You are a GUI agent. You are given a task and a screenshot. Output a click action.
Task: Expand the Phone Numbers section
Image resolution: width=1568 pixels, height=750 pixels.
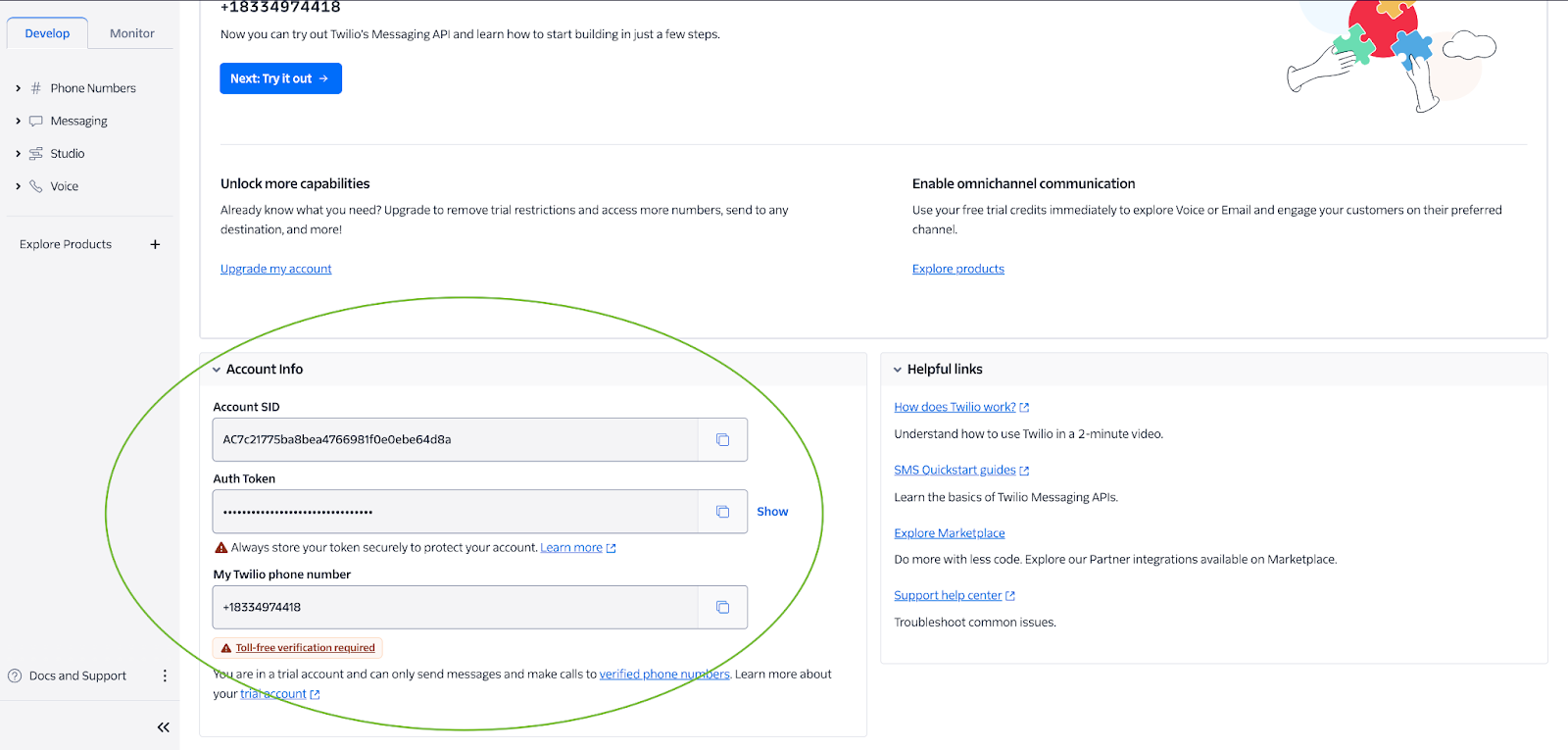coord(18,88)
